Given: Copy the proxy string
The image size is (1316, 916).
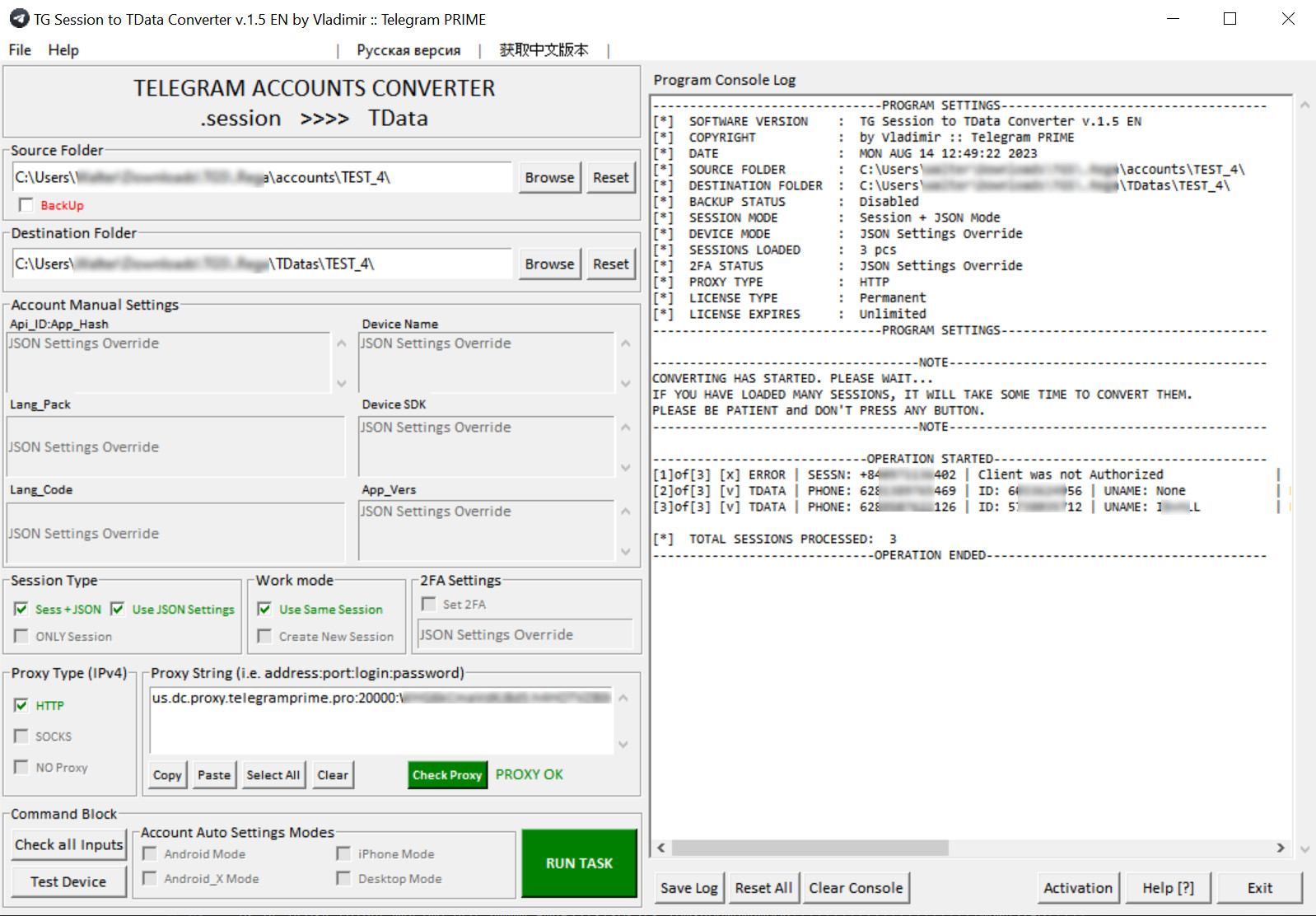Looking at the screenshot, I should click(x=167, y=775).
